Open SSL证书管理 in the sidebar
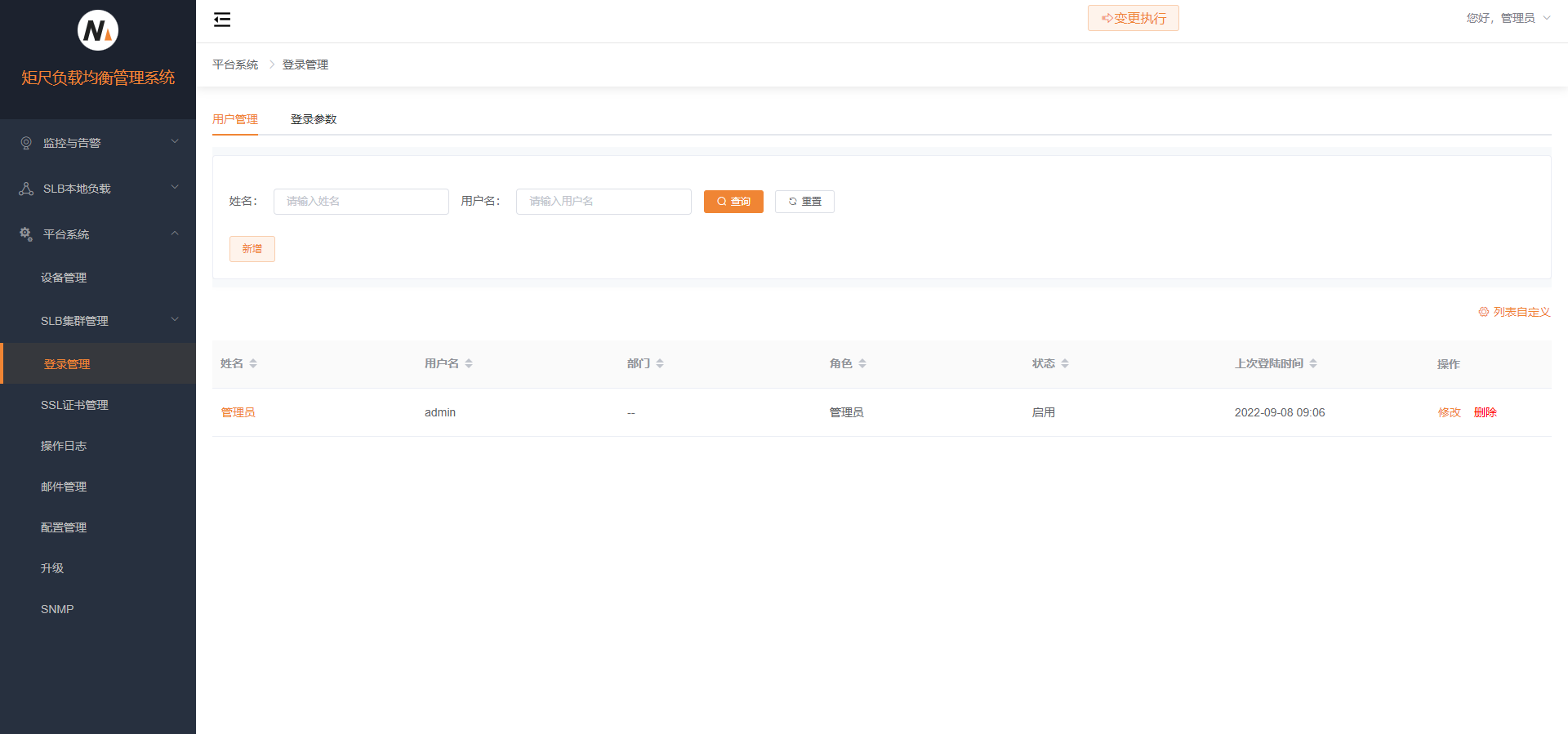The width and height of the screenshot is (1568, 734). 74,405
